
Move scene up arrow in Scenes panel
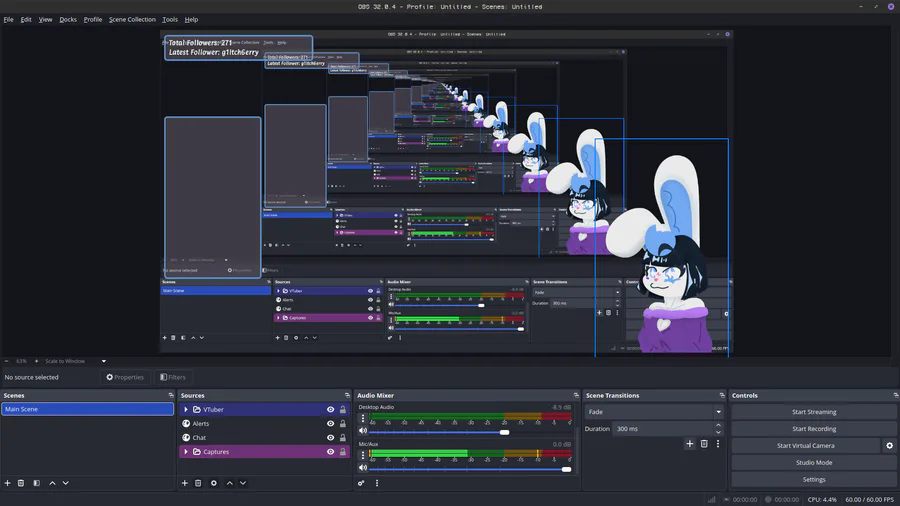pos(52,483)
